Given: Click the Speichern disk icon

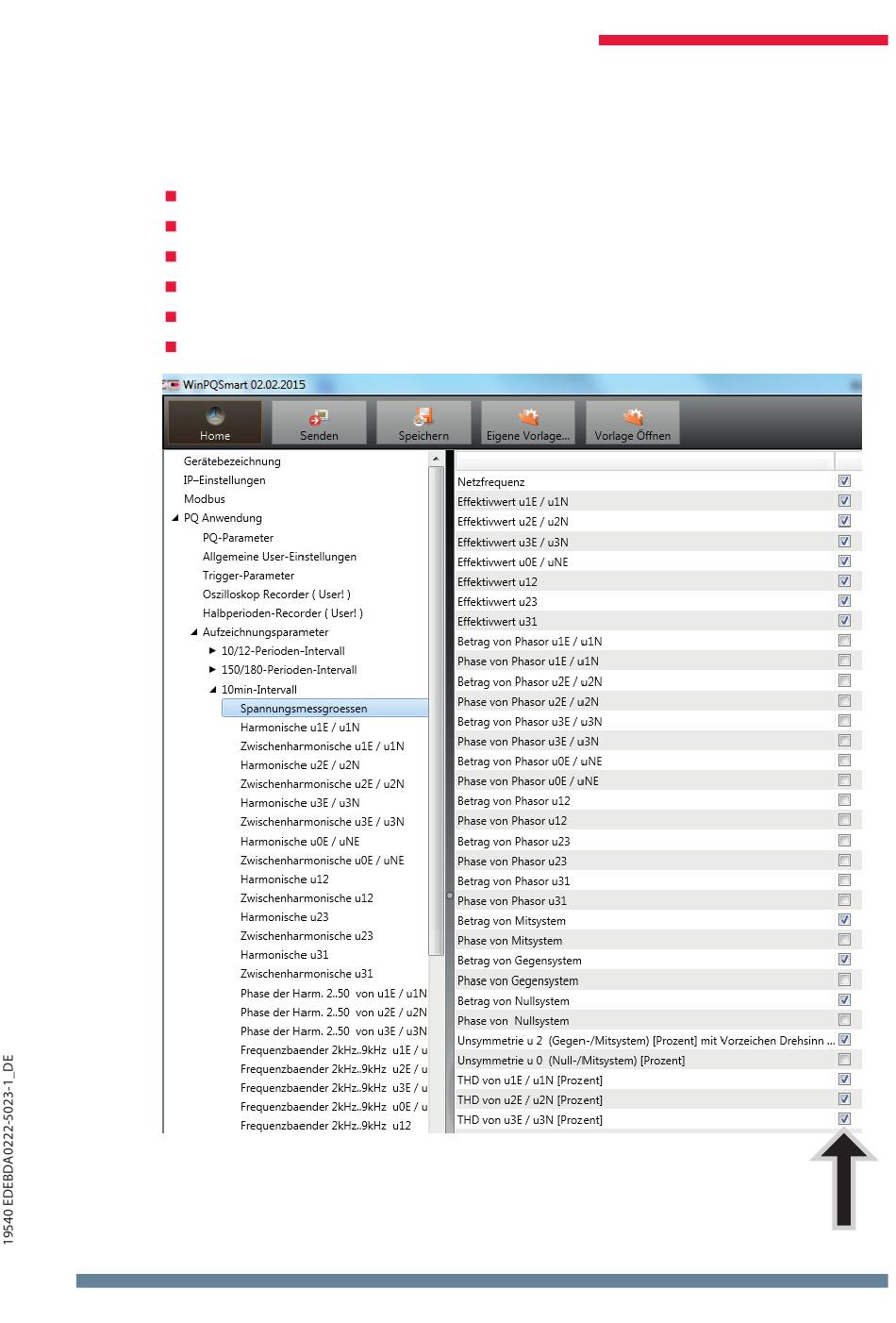Looking at the screenshot, I should click(x=423, y=416).
